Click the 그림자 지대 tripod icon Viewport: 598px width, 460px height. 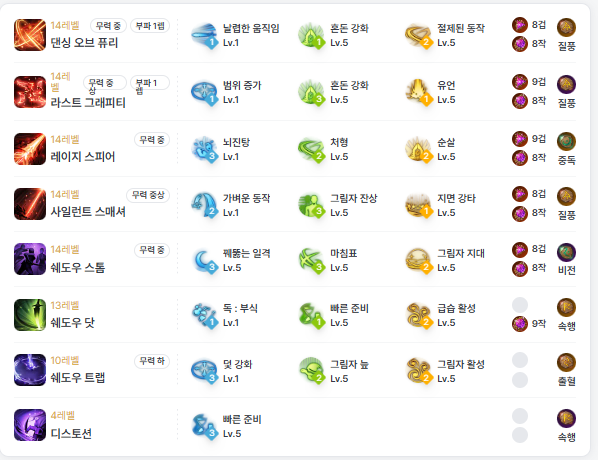click(x=418, y=260)
